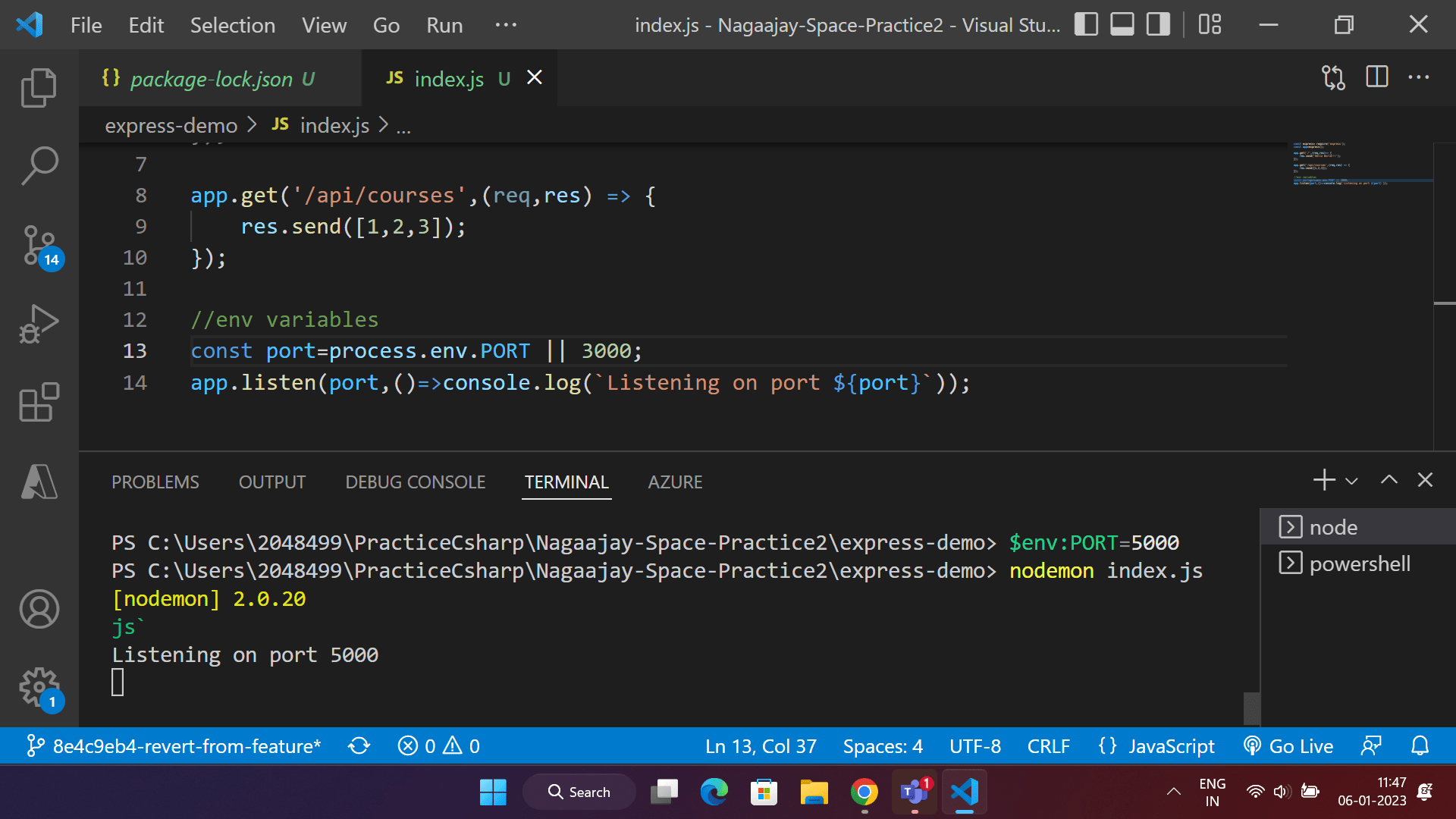The width and height of the screenshot is (1456, 819).
Task: Maximize the panel with the chevron
Action: point(1389,479)
